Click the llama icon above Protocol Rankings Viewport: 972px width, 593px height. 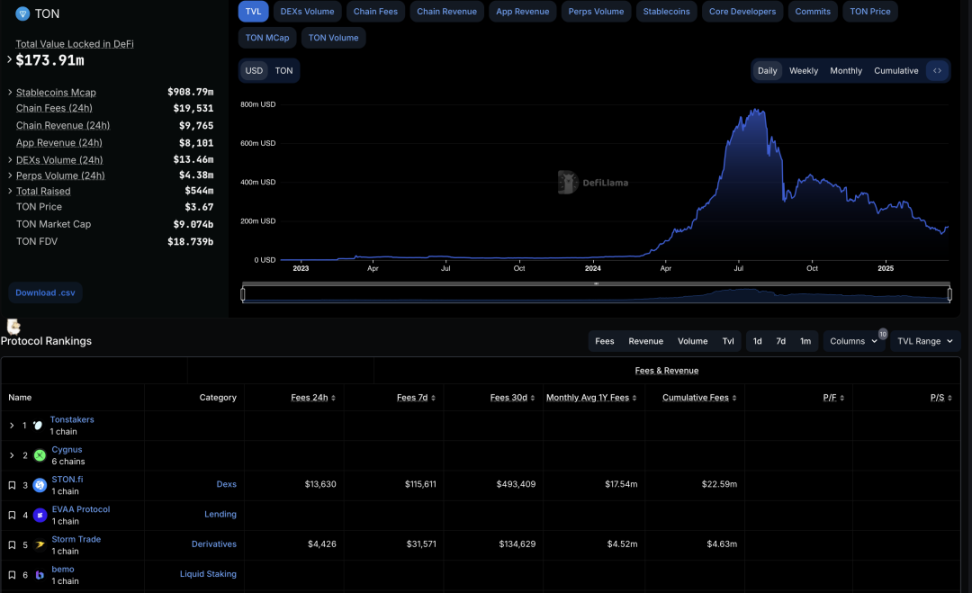[14, 326]
